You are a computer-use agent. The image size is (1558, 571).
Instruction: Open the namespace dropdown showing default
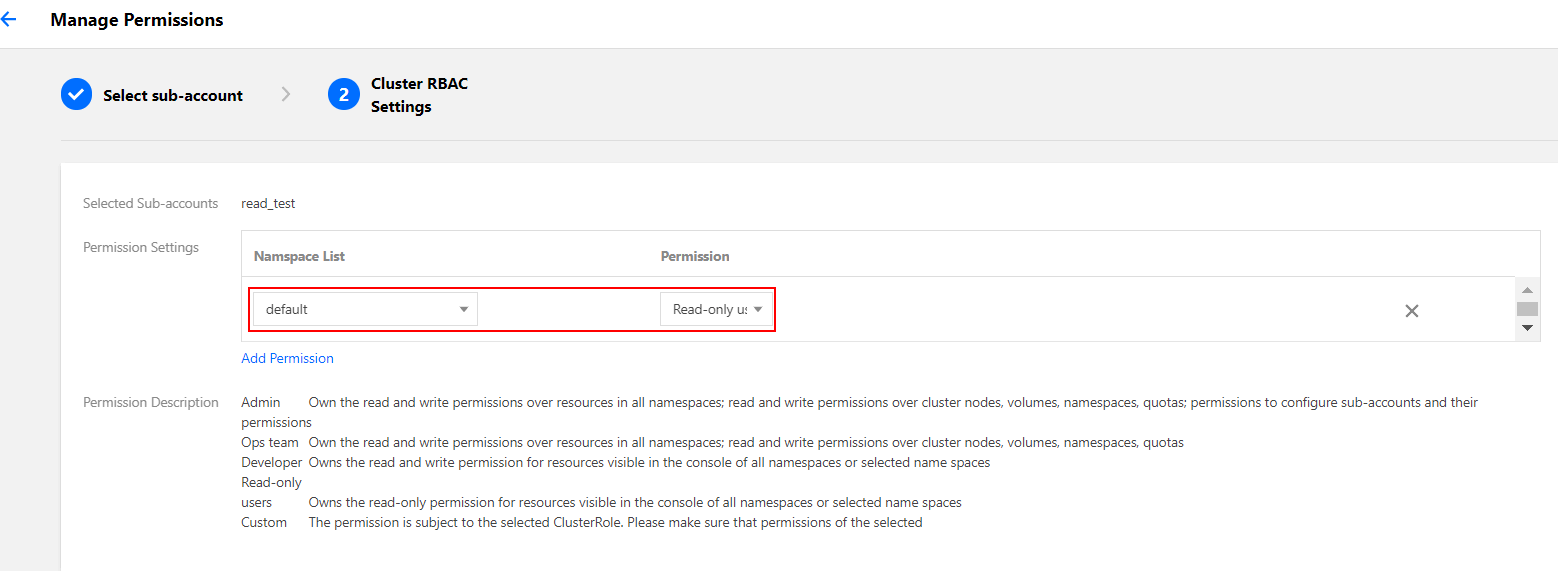pyautogui.click(x=365, y=310)
